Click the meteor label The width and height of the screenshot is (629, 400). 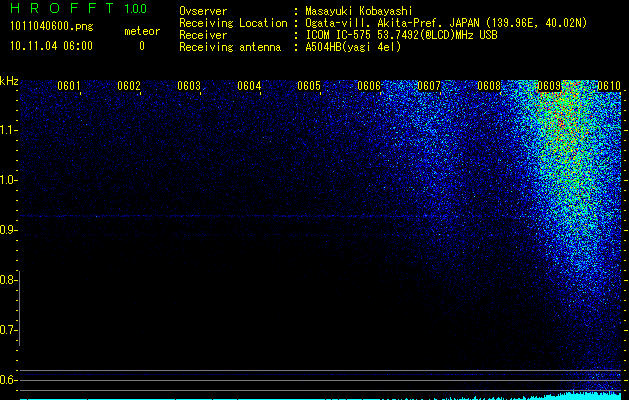pos(142,31)
